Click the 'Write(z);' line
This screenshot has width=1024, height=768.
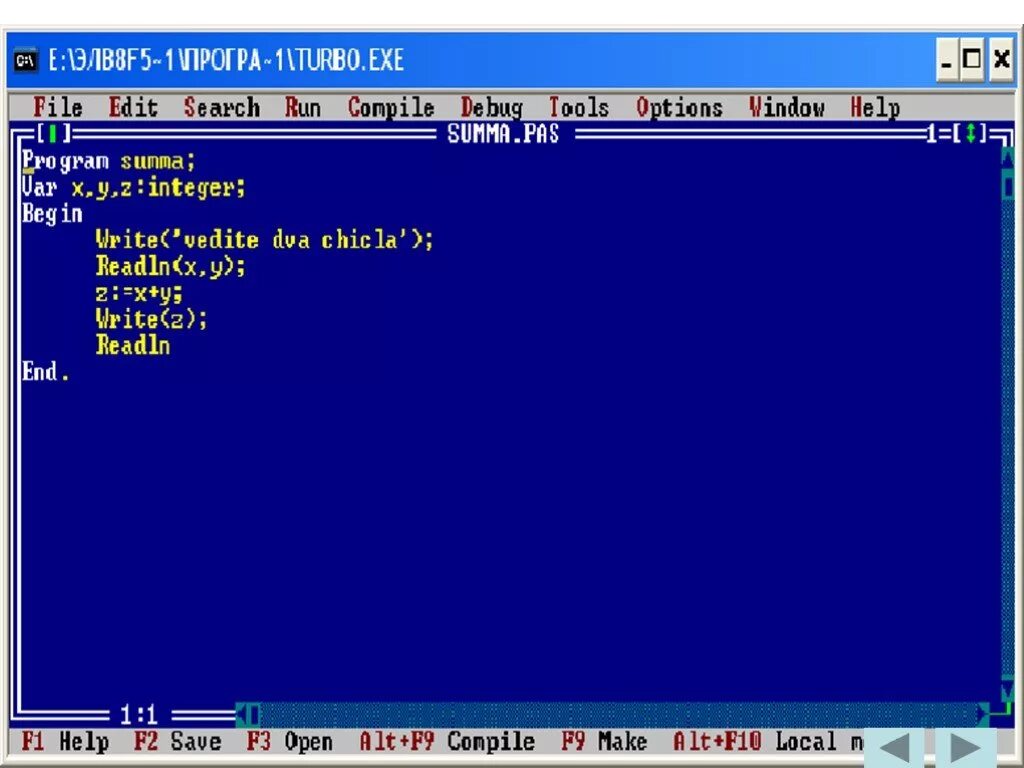pyautogui.click(x=152, y=319)
